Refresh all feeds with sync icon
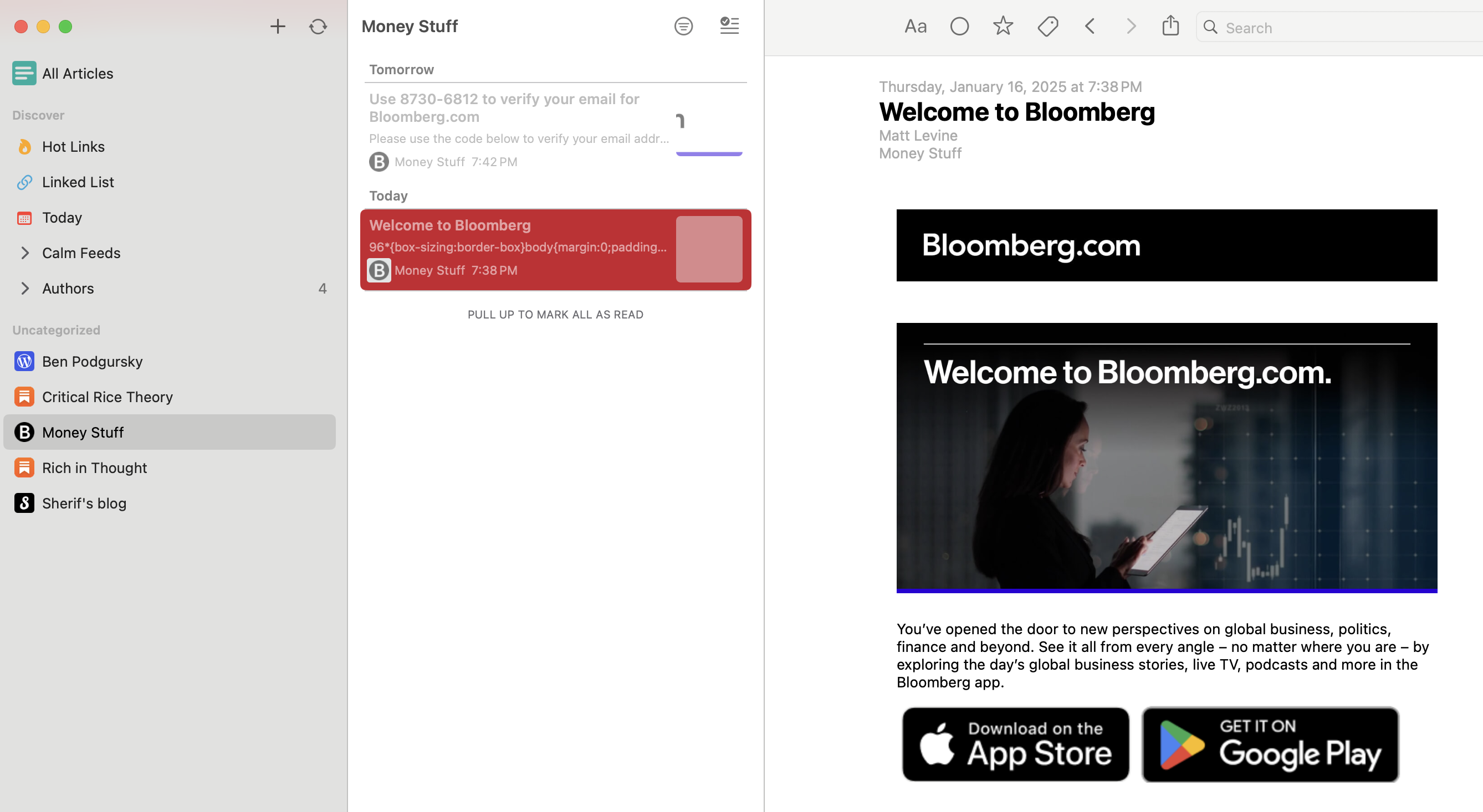1483x812 pixels. (318, 27)
